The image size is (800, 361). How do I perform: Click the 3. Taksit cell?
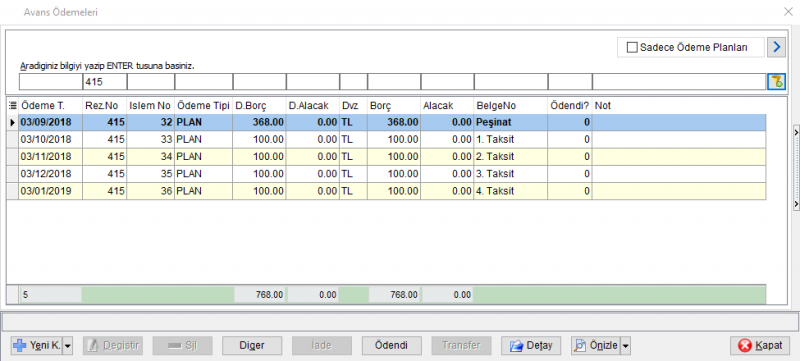click(511, 173)
